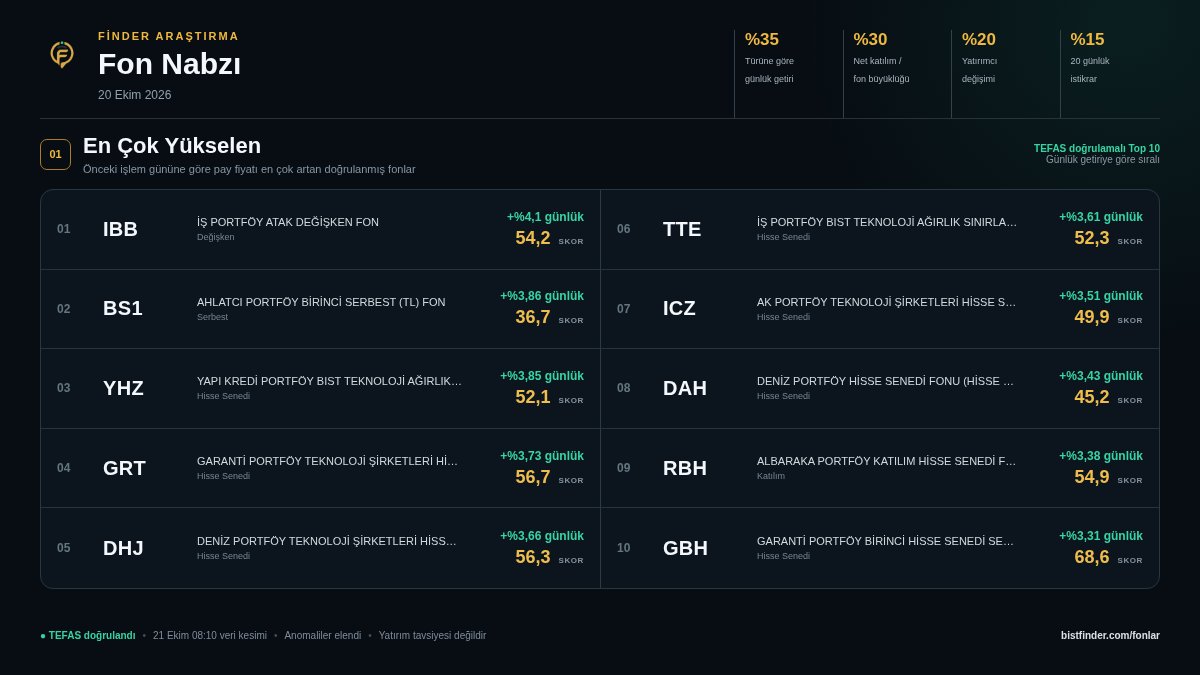The width and height of the screenshot is (1200, 675).
Task: Click the 36,7 score value
Action: [533, 317]
